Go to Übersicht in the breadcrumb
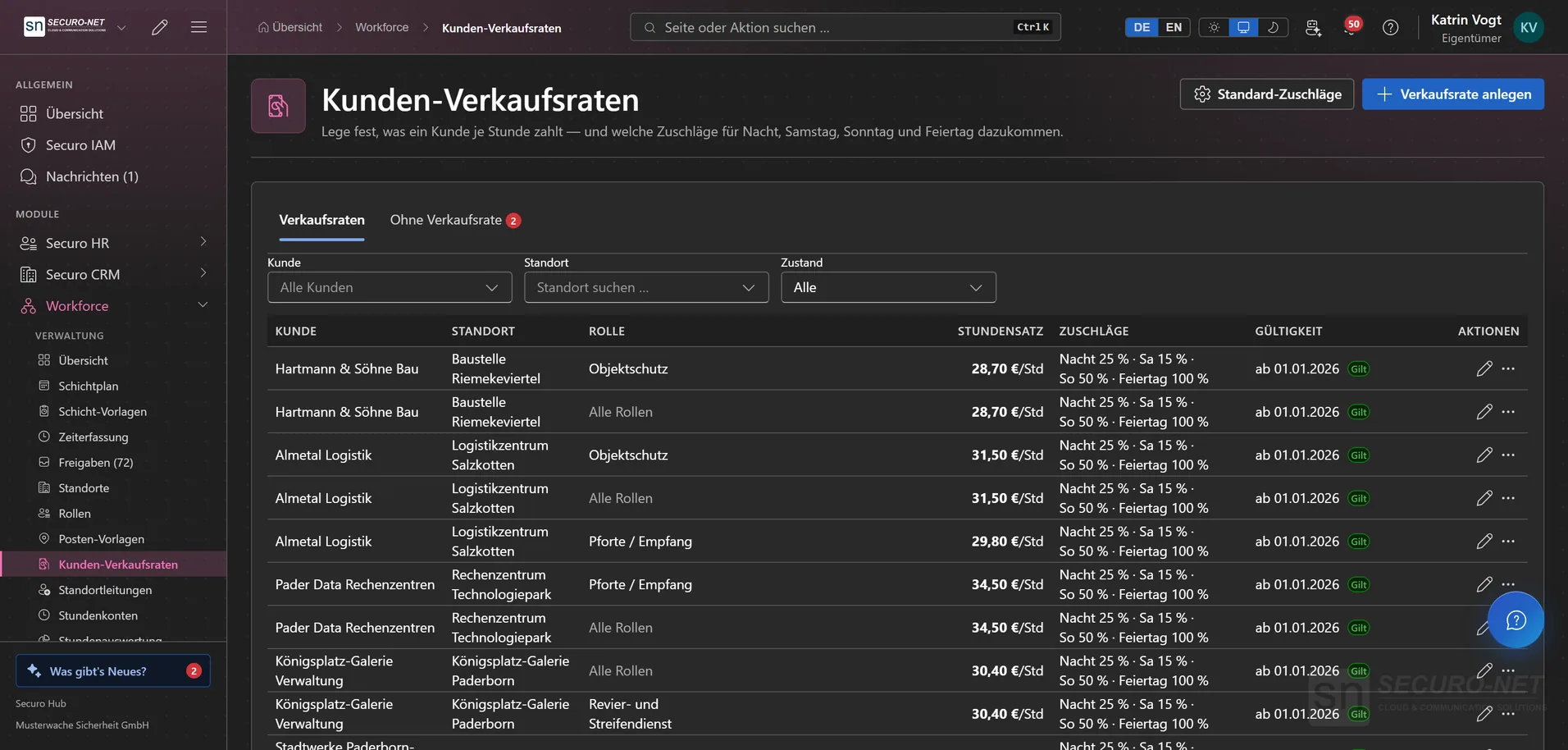Screen dimensions: 1568x750 pyautogui.click(x=289, y=27)
